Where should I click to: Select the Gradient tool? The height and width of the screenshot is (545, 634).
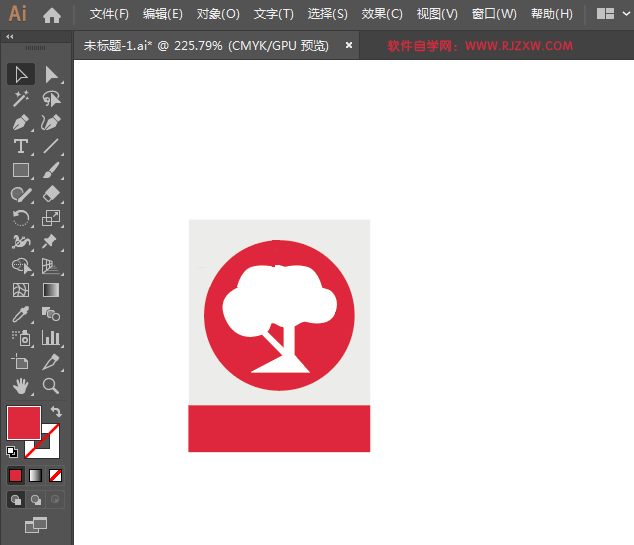pos(51,290)
